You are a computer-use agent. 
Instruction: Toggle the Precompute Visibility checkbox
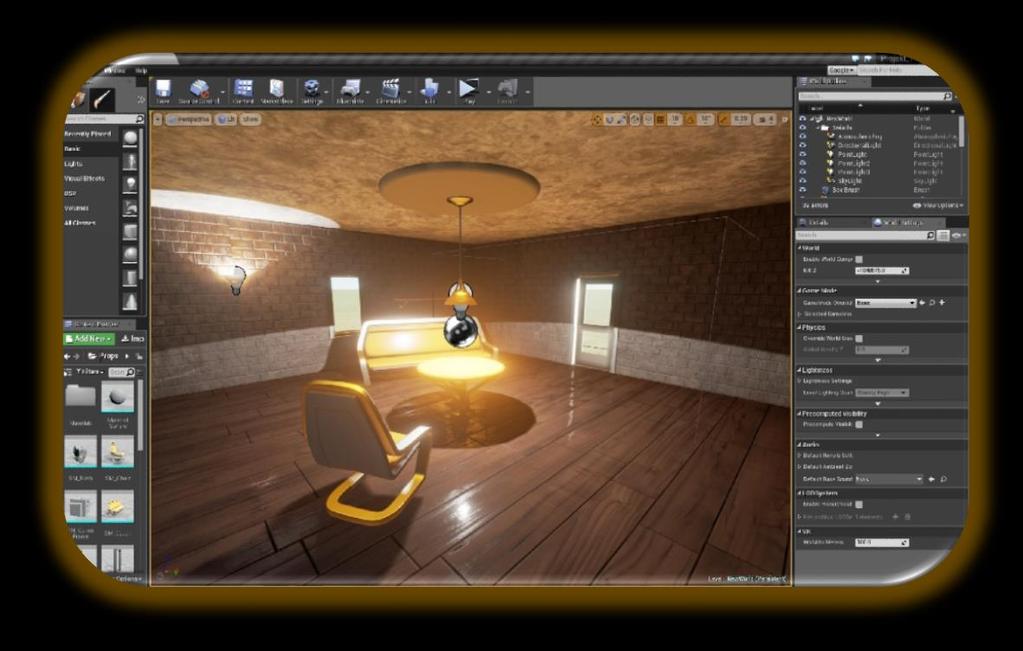(859, 425)
